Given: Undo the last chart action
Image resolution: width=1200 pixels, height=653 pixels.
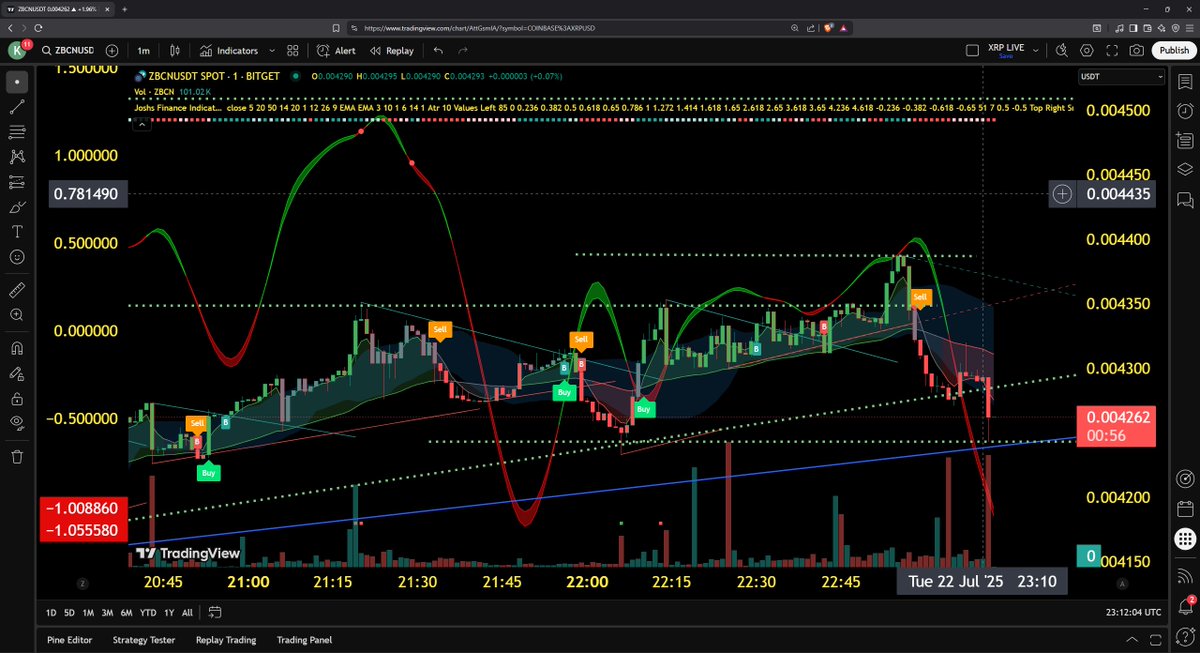Looking at the screenshot, I should [438, 50].
